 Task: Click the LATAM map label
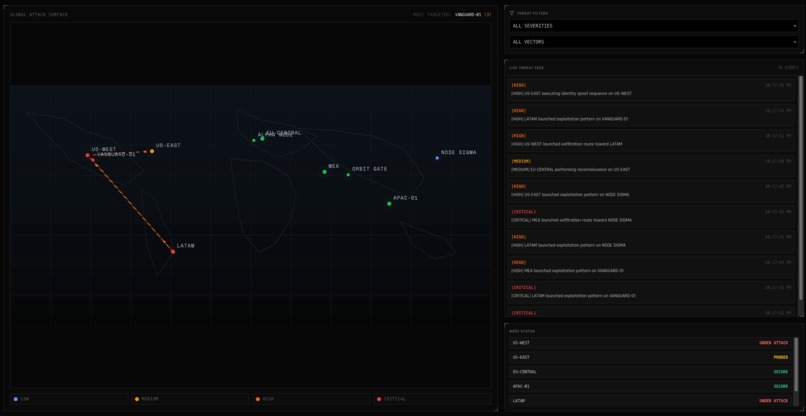point(186,246)
